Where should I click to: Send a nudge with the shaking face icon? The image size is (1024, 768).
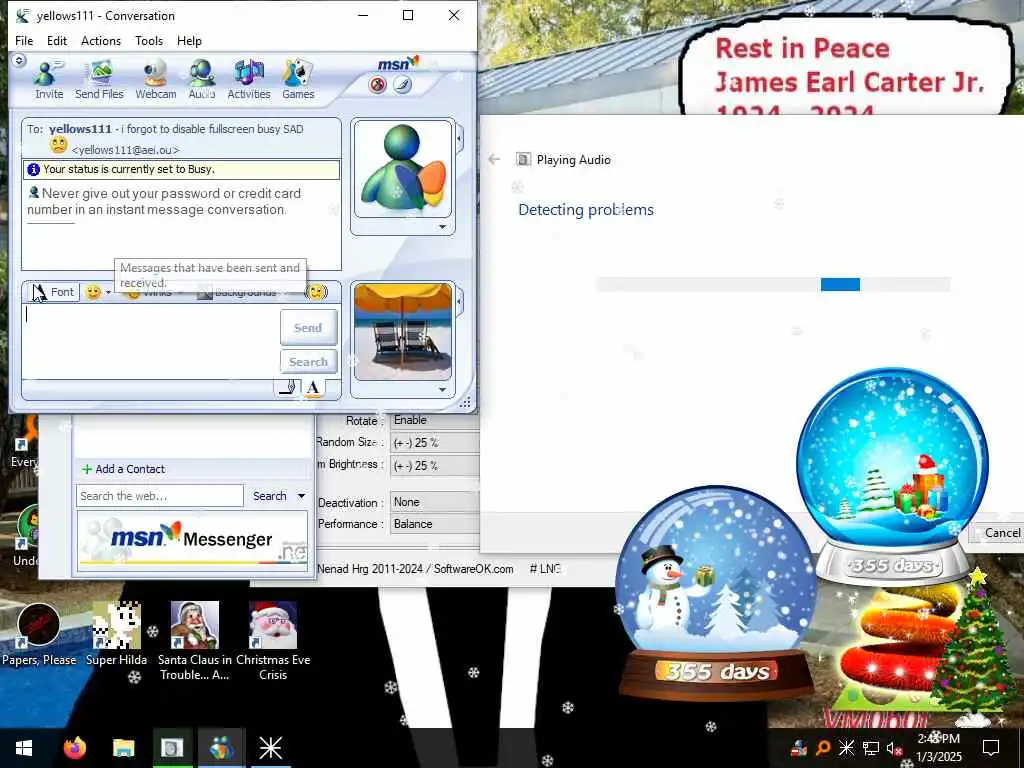317,292
